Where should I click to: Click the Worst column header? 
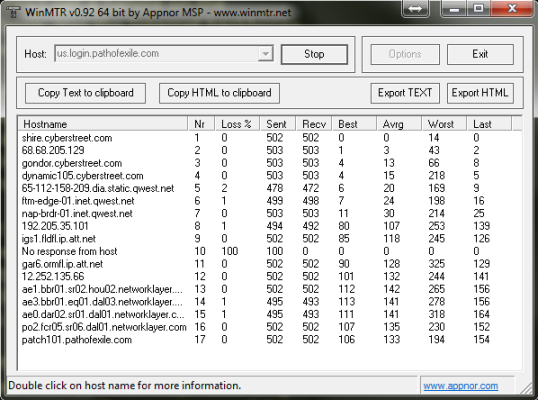point(444,124)
